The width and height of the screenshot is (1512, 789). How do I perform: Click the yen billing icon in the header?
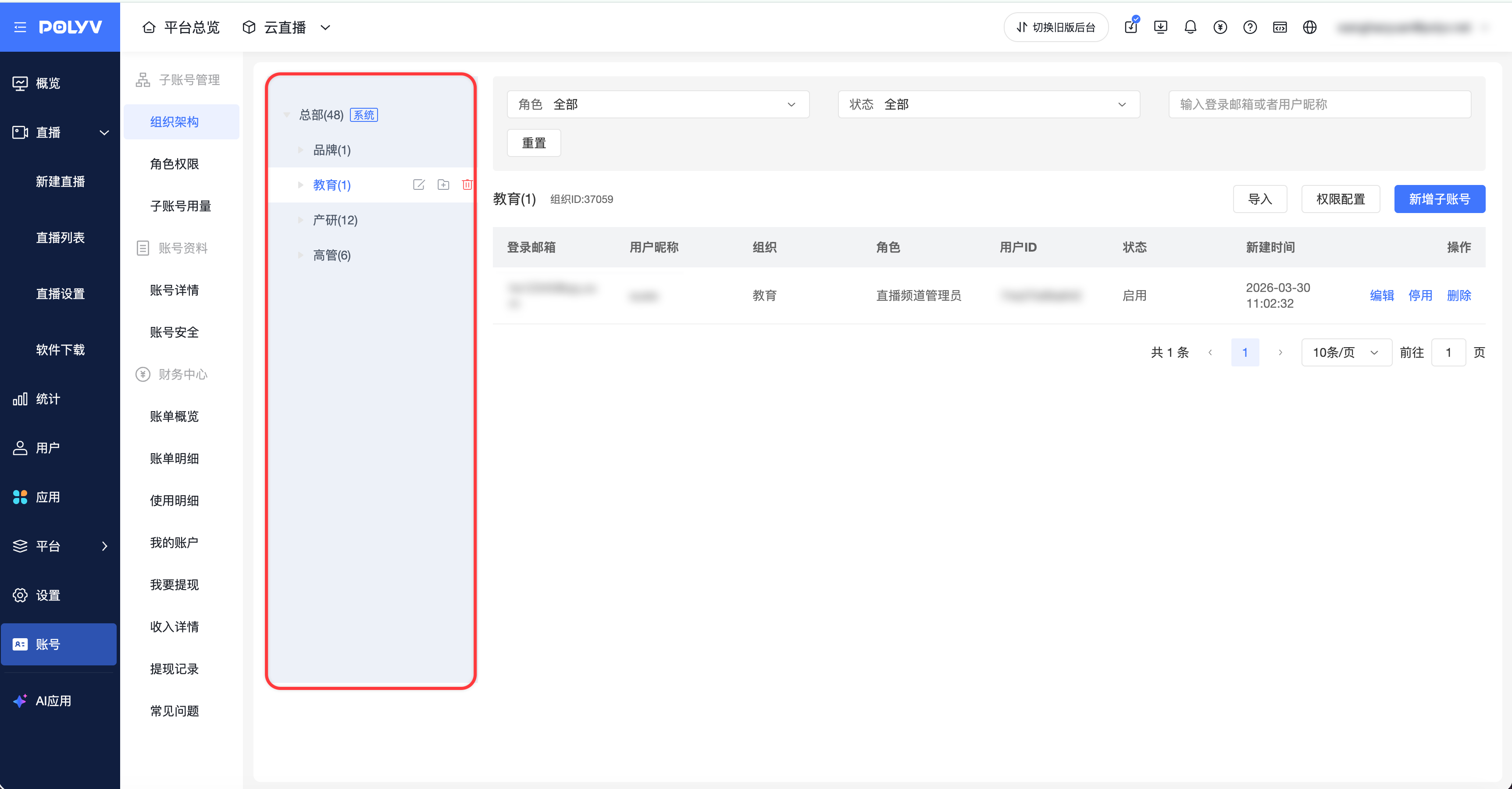(1220, 27)
